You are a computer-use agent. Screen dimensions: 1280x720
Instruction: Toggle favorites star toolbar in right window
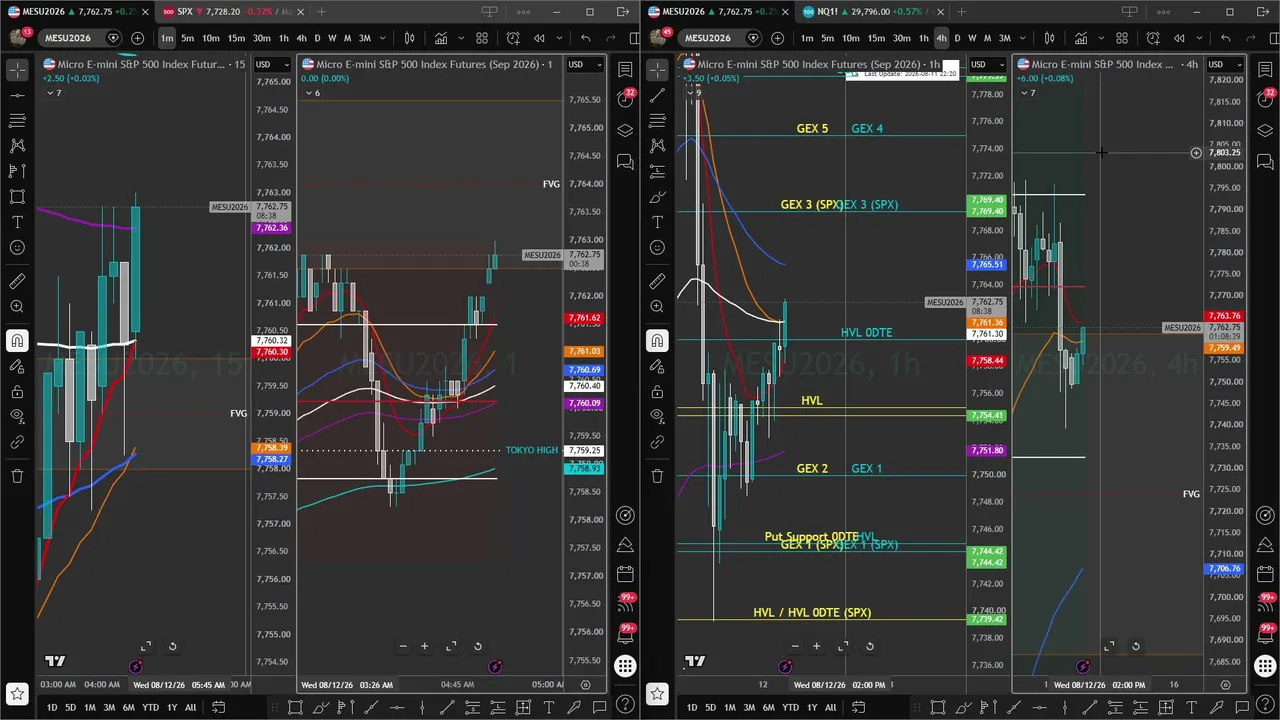(657, 692)
